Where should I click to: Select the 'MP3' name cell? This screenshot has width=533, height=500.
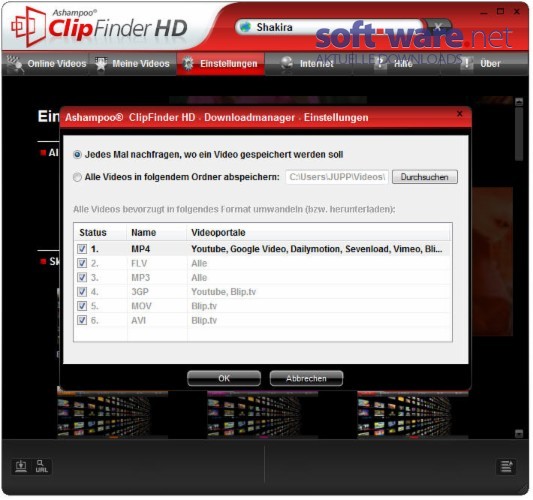point(140,278)
